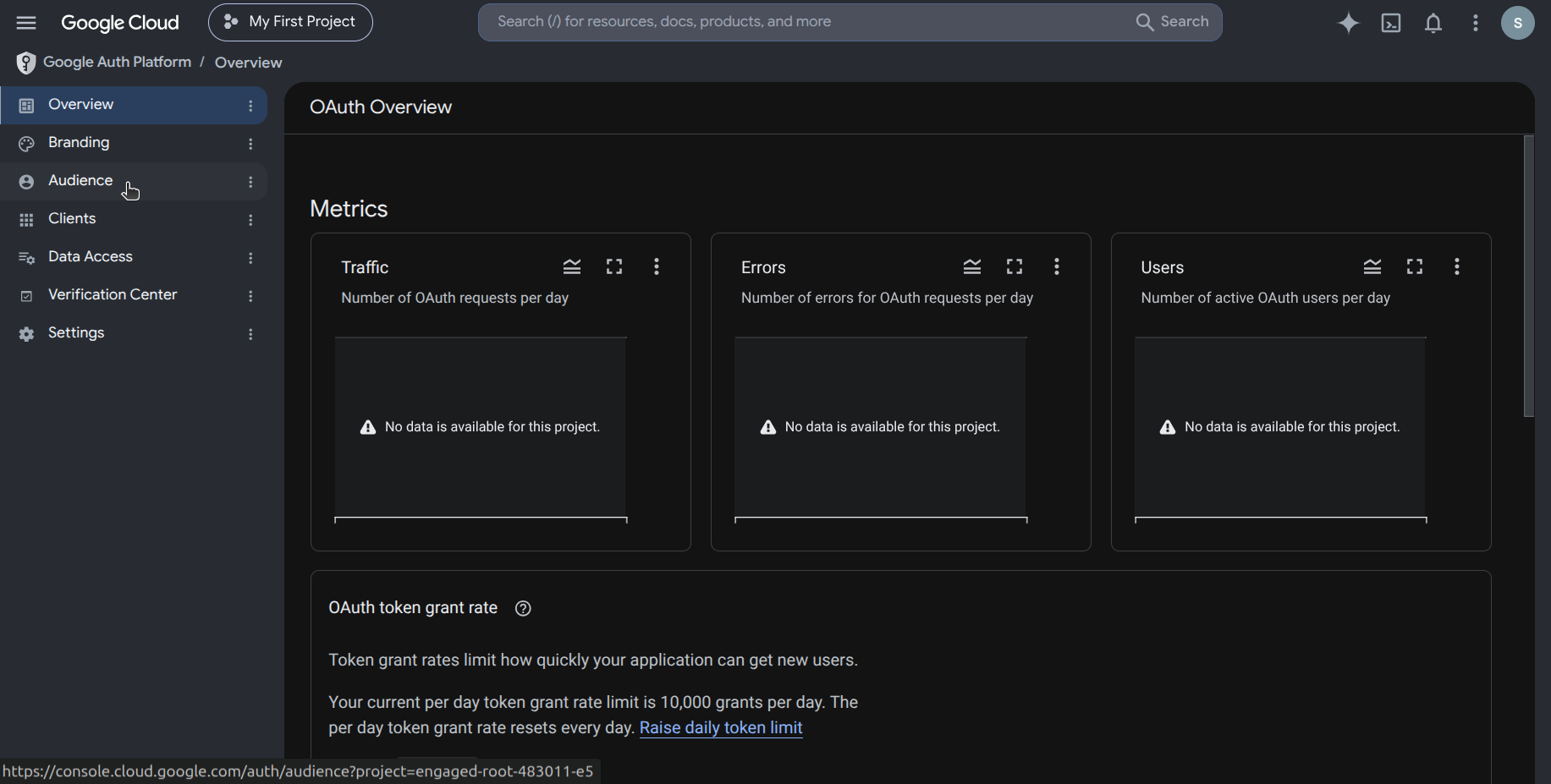Open the Branding item's three-dot menu
This screenshot has width=1551, height=784.
click(x=250, y=144)
